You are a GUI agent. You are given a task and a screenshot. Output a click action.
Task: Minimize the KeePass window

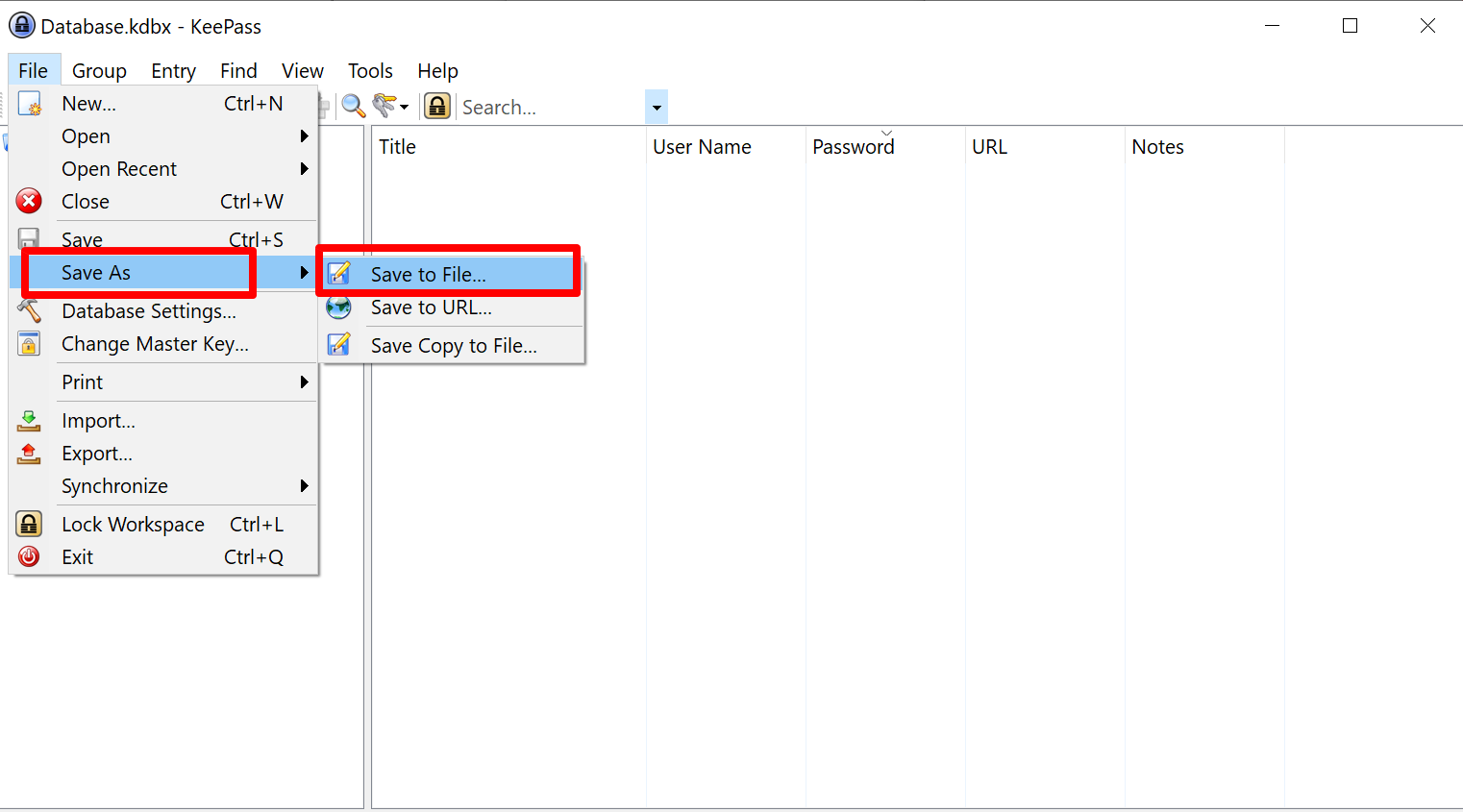[1273, 26]
